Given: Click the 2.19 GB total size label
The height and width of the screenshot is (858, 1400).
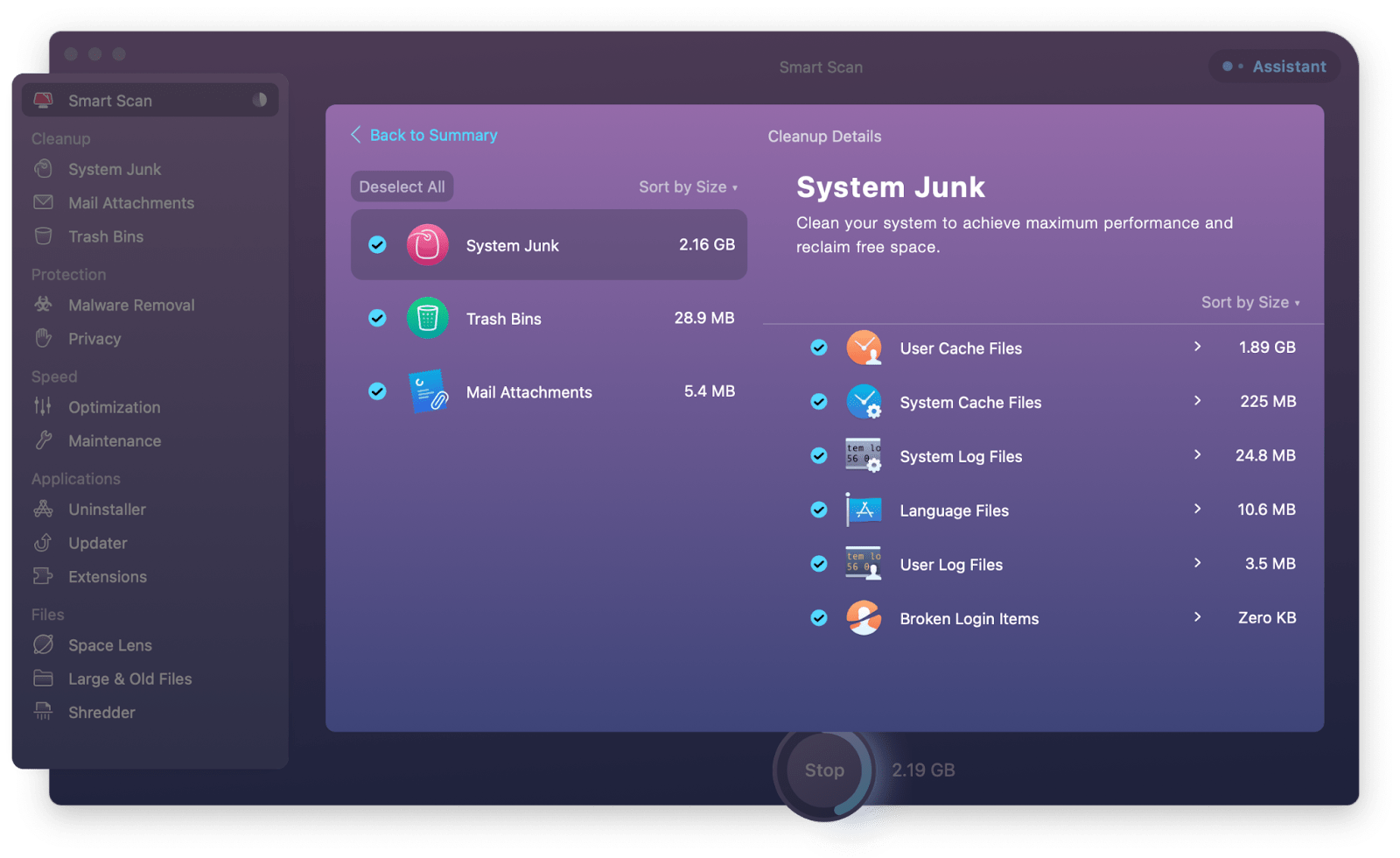Looking at the screenshot, I should point(923,770).
